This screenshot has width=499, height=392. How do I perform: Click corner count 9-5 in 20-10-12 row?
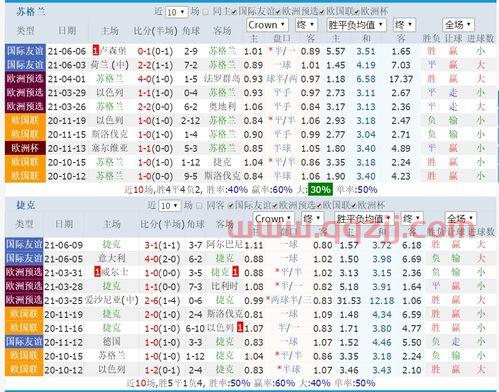click(x=191, y=176)
